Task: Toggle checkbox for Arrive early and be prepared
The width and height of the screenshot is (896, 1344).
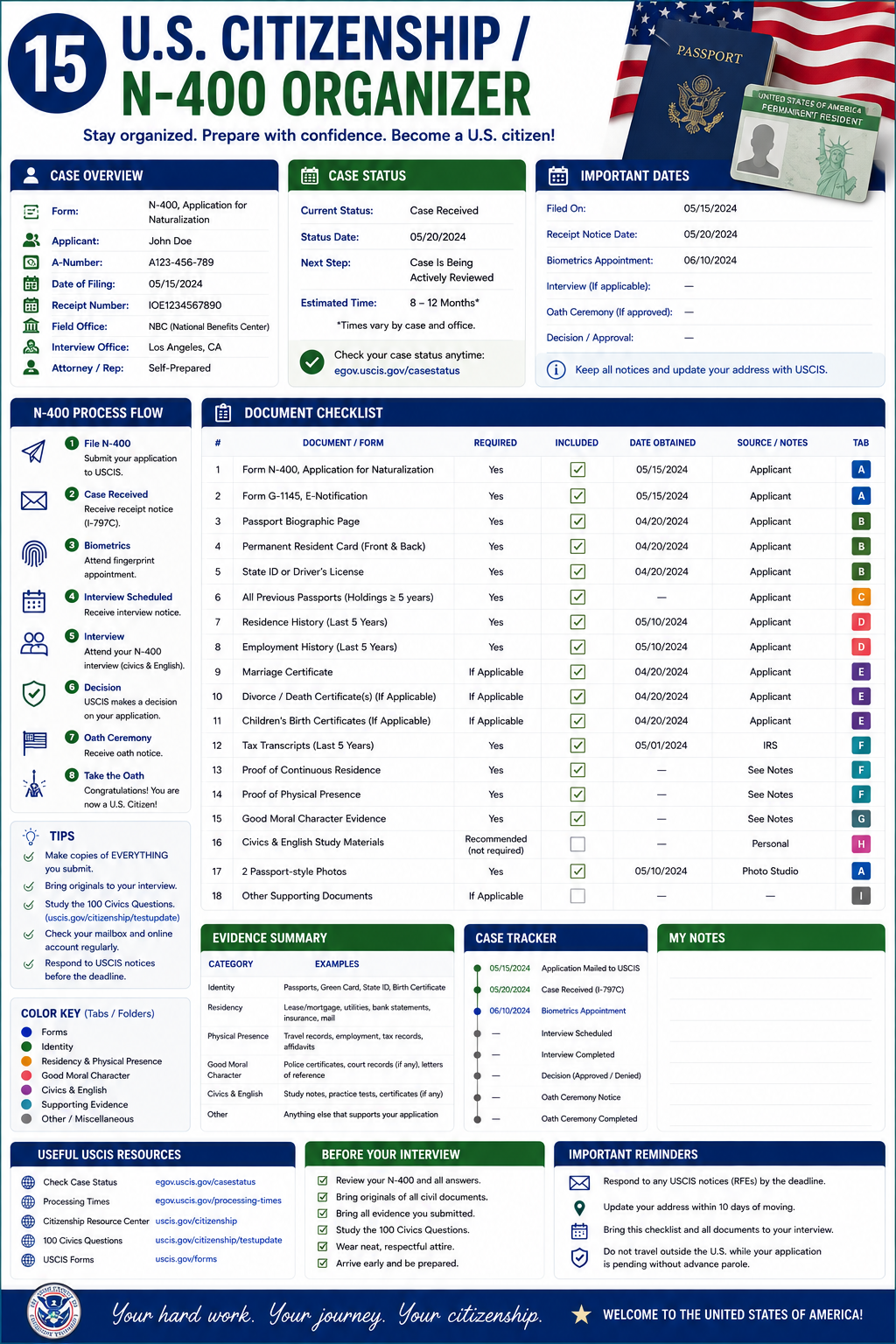Action: tap(323, 1263)
